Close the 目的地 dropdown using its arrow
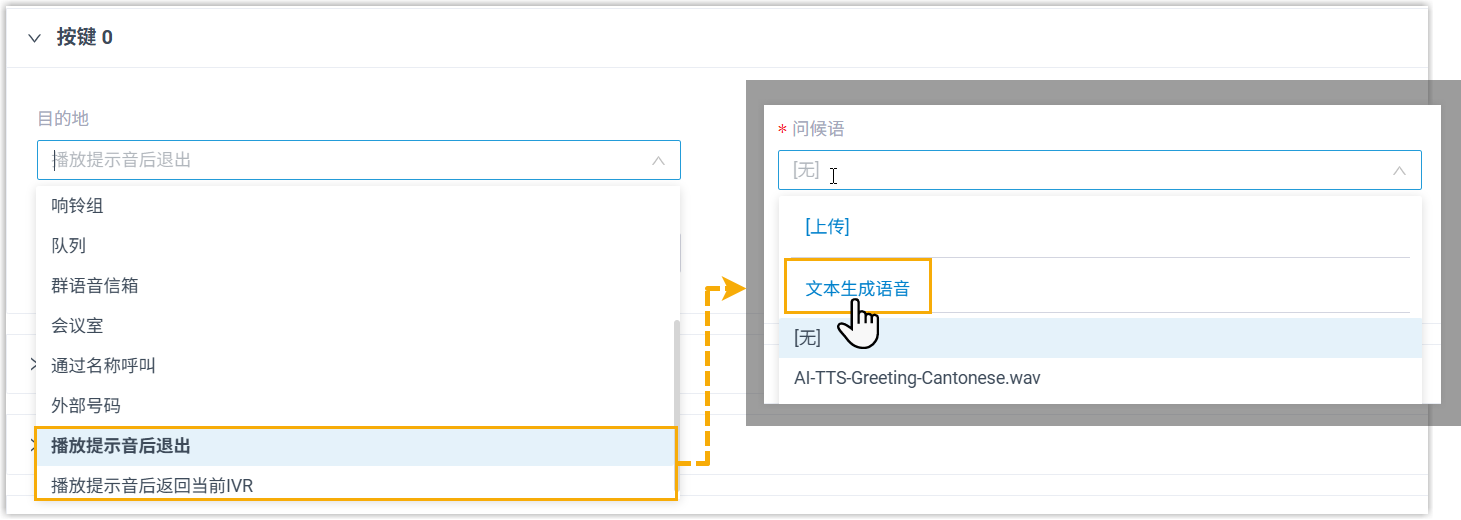 pos(658,160)
